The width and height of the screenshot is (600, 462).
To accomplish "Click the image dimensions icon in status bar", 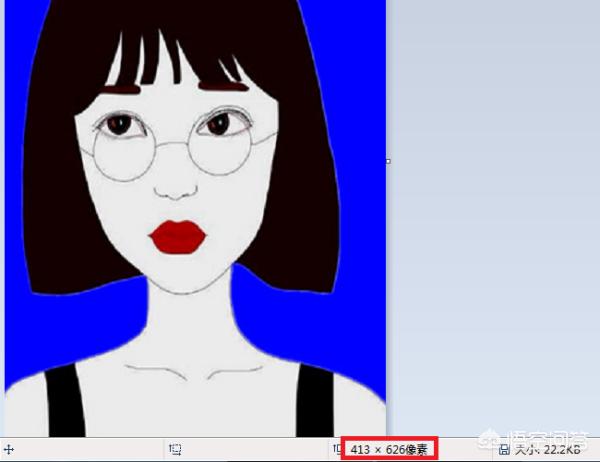I will (337, 450).
